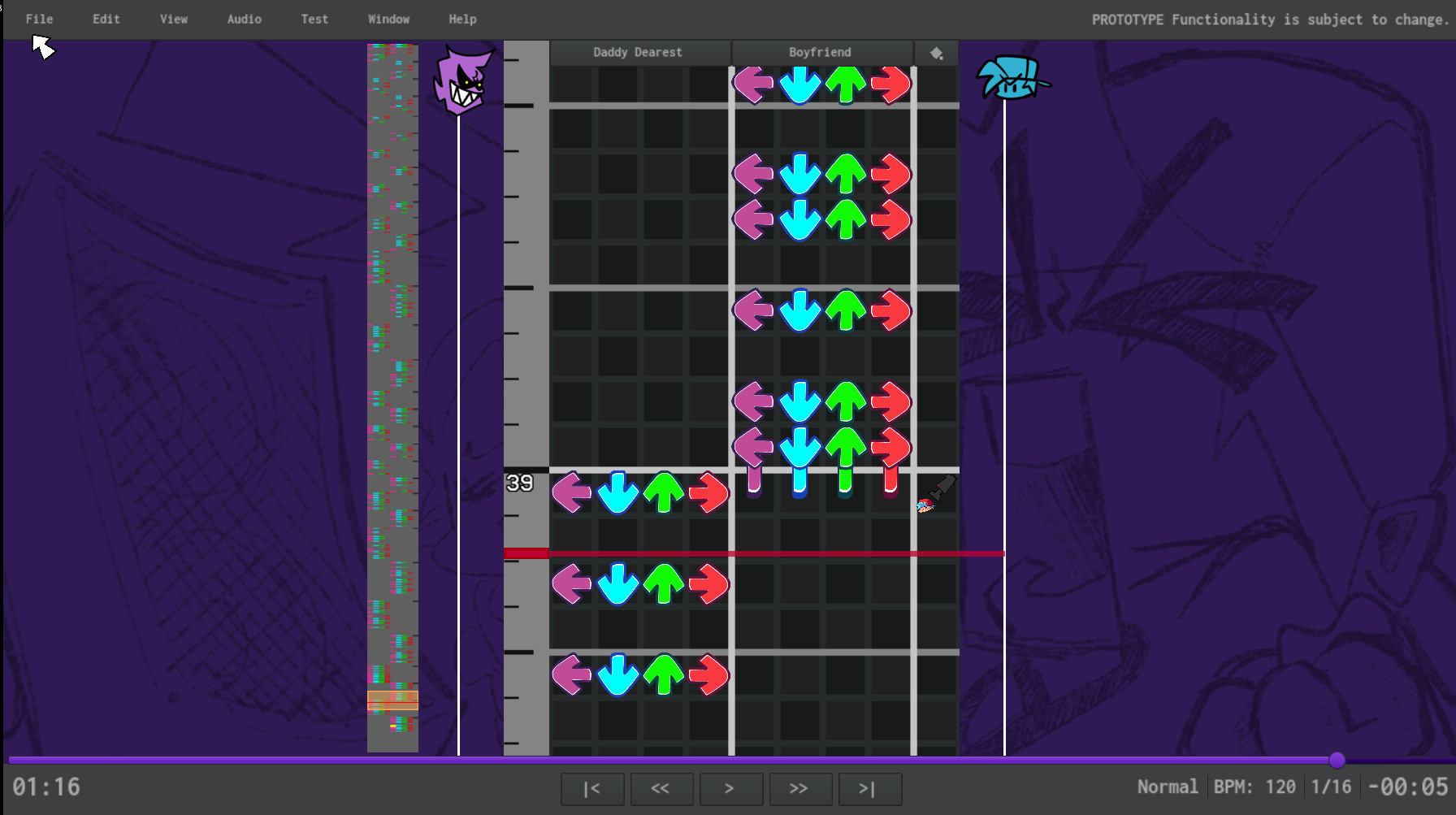Select the camera focus event at measure 39
The image size is (1456, 815).
[936, 494]
